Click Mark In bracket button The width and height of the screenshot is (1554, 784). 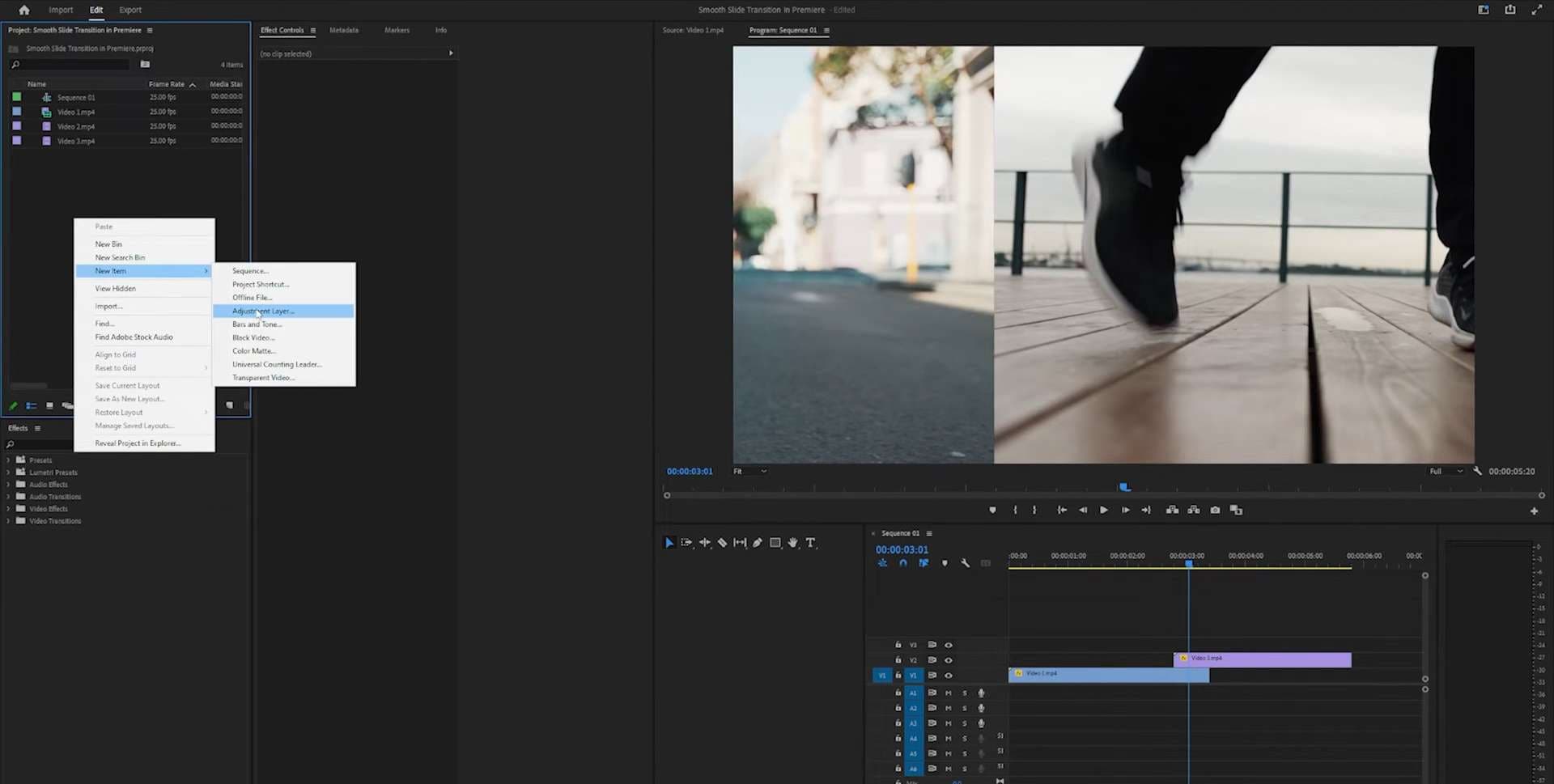(x=1015, y=510)
